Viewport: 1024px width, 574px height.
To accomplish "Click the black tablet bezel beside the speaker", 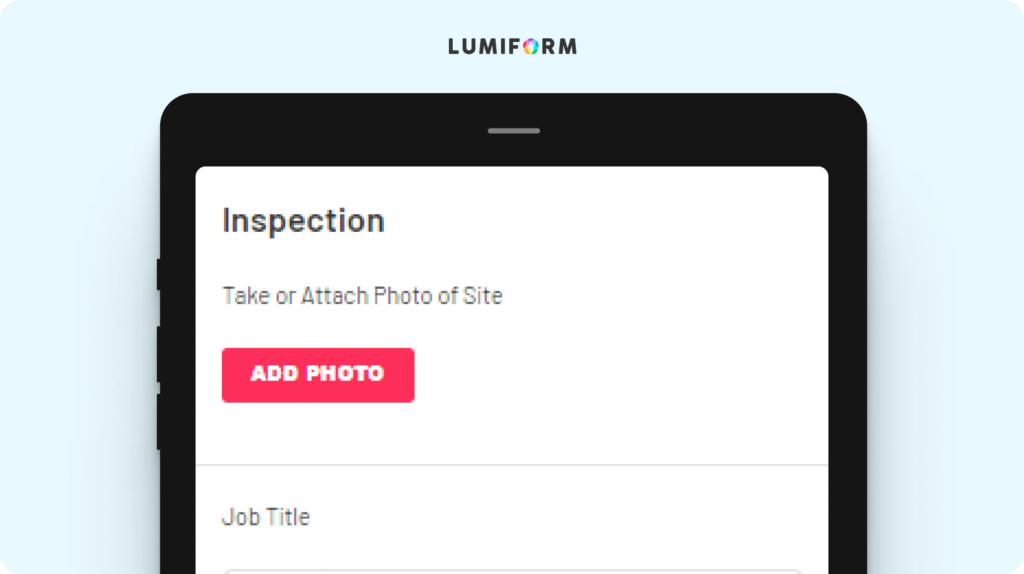I will point(653,131).
